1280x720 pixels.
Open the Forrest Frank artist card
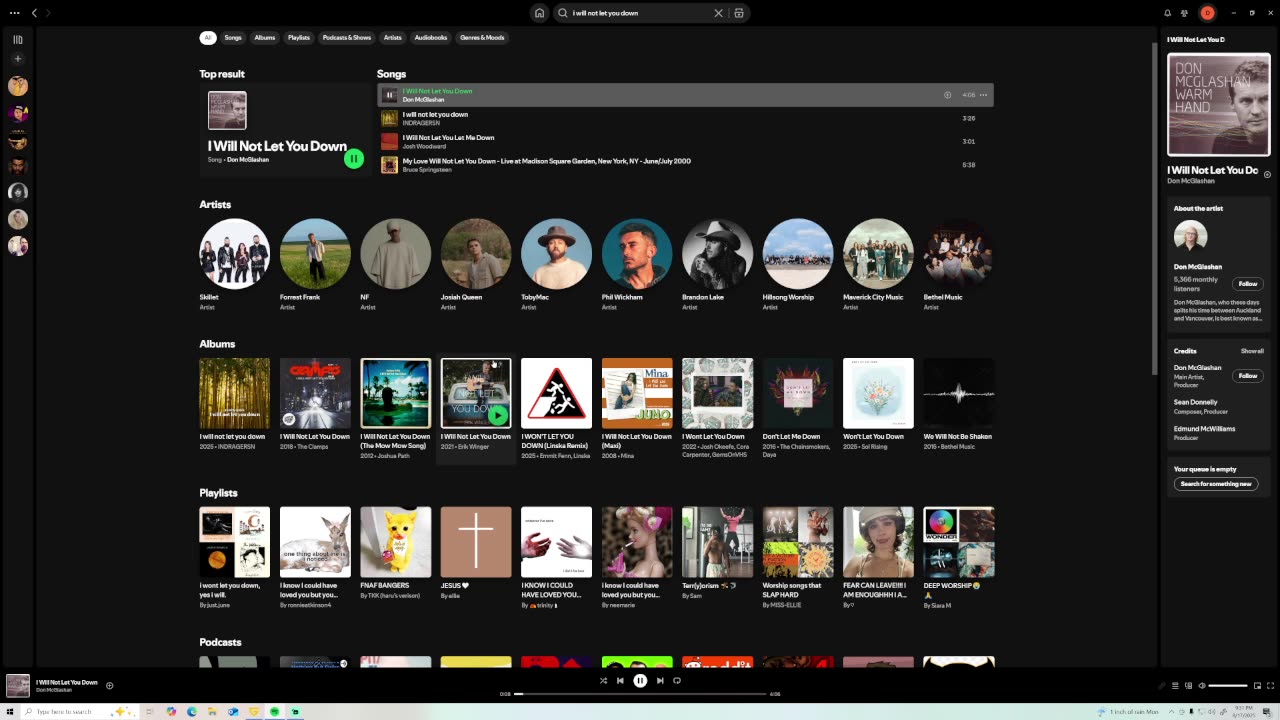(x=315, y=265)
